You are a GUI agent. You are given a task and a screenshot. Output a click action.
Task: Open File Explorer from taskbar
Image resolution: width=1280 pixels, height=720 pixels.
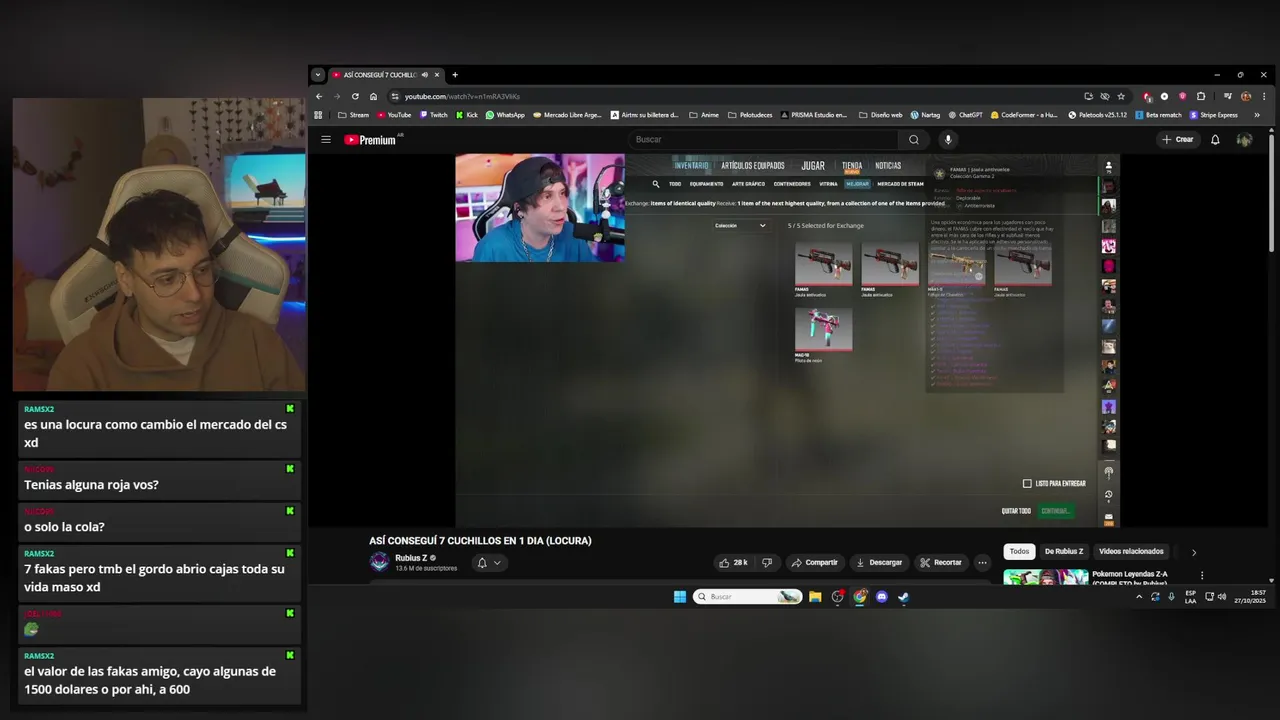pos(815,597)
